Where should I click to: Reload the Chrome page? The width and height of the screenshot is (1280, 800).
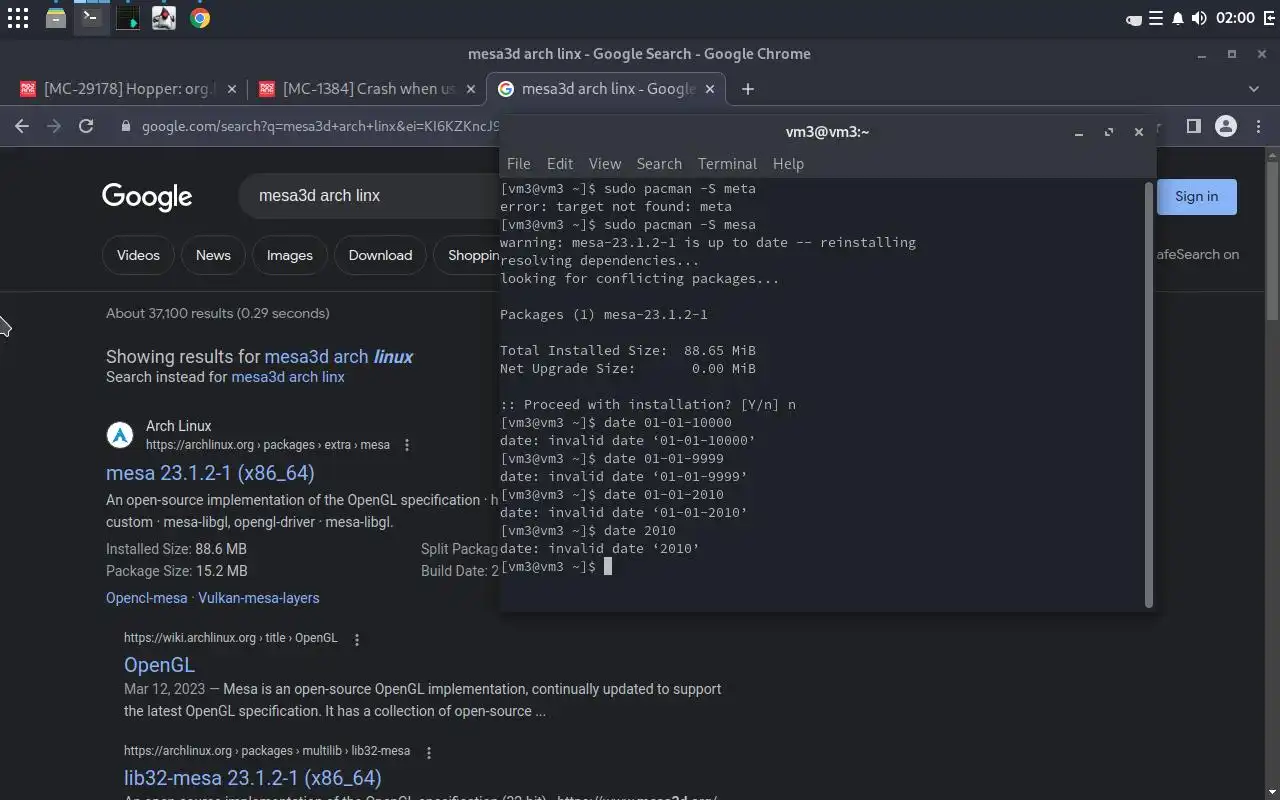(86, 126)
